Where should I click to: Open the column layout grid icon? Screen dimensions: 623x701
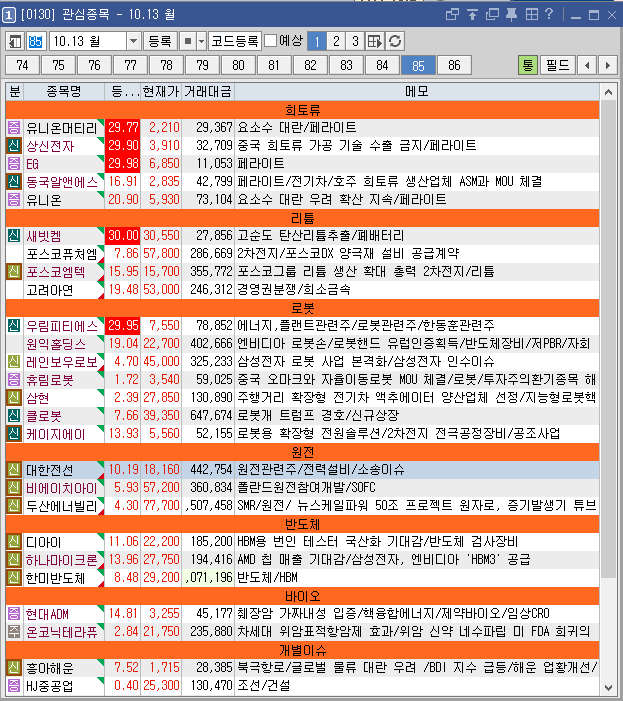click(375, 41)
